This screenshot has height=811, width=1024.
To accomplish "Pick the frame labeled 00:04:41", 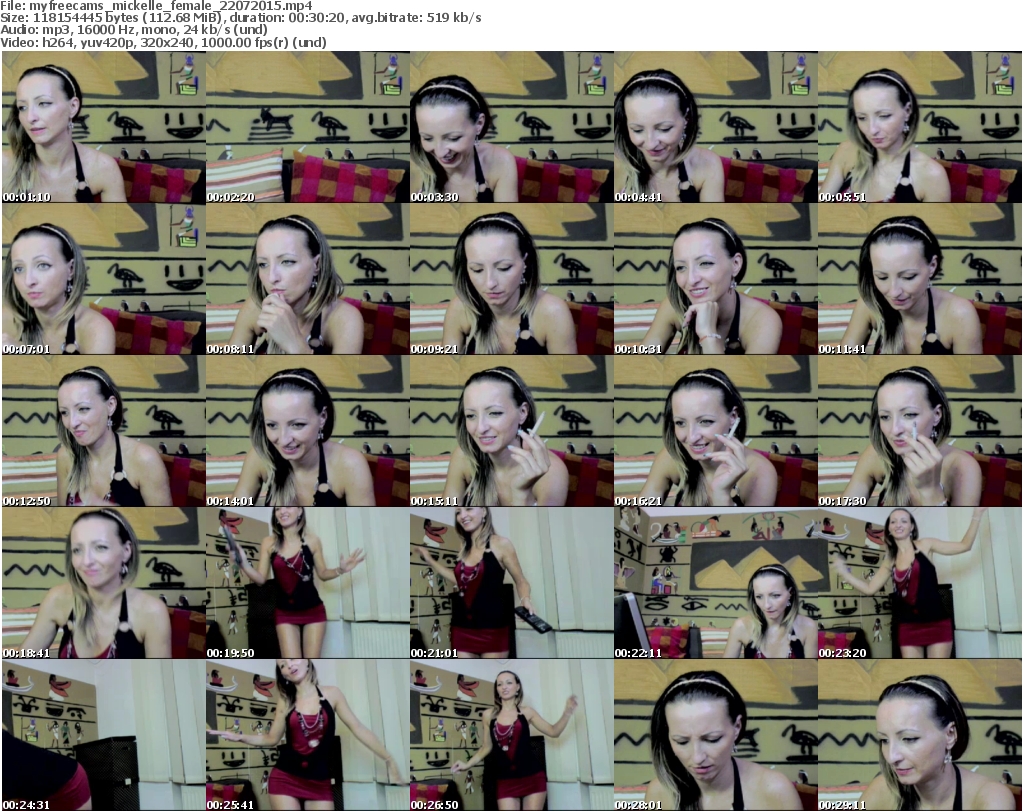I will [716, 127].
